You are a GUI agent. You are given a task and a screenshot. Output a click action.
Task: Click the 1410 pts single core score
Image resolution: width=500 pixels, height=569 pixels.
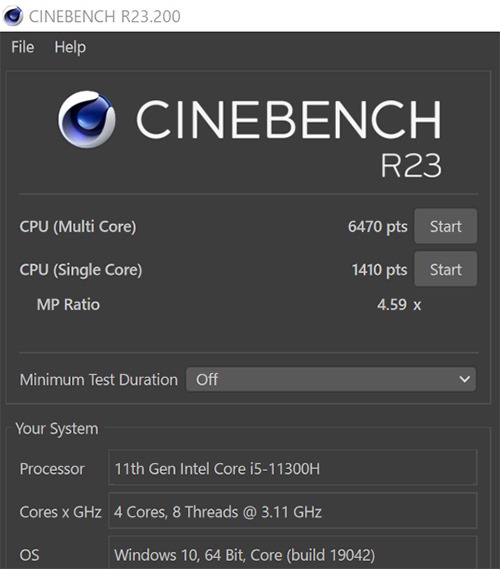point(380,270)
